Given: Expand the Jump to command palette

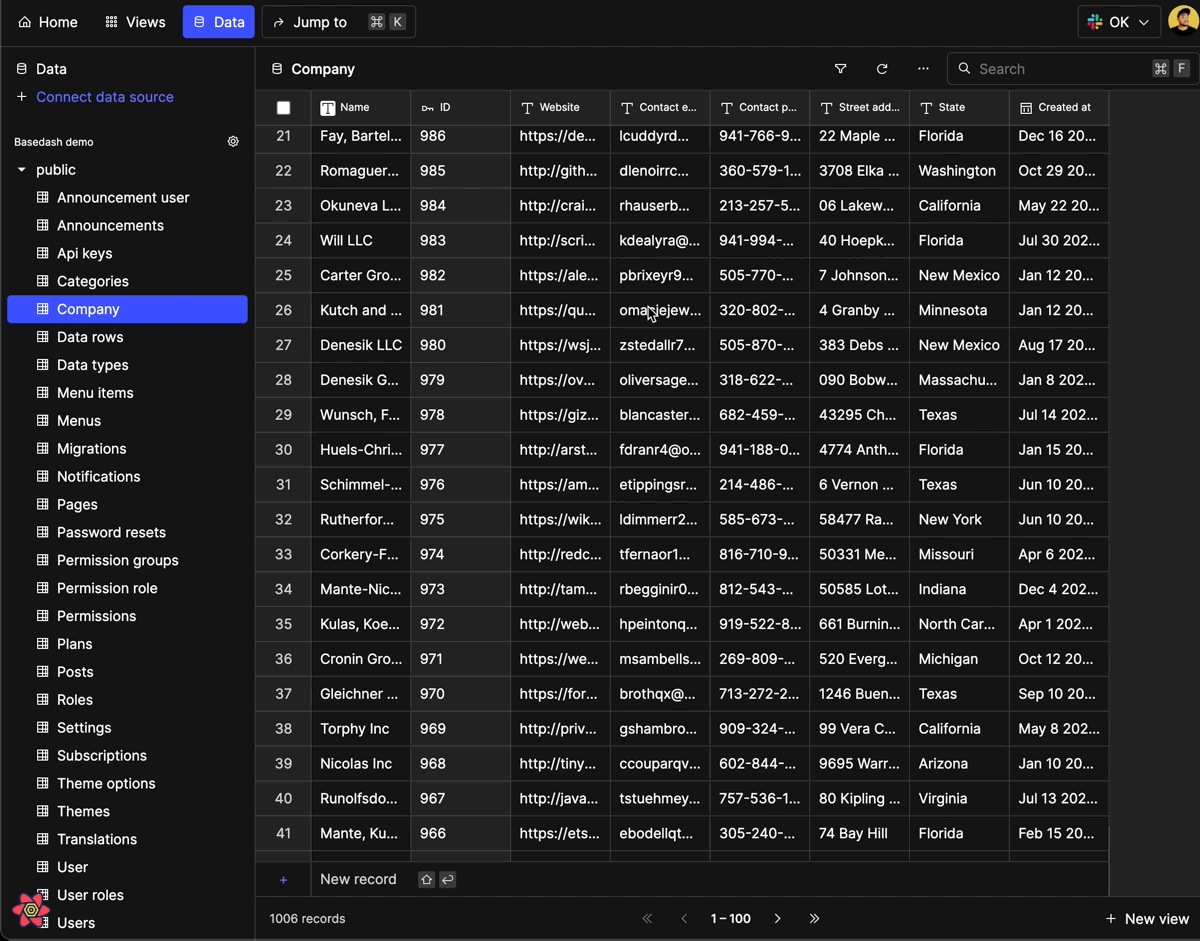Looking at the screenshot, I should click(x=338, y=21).
